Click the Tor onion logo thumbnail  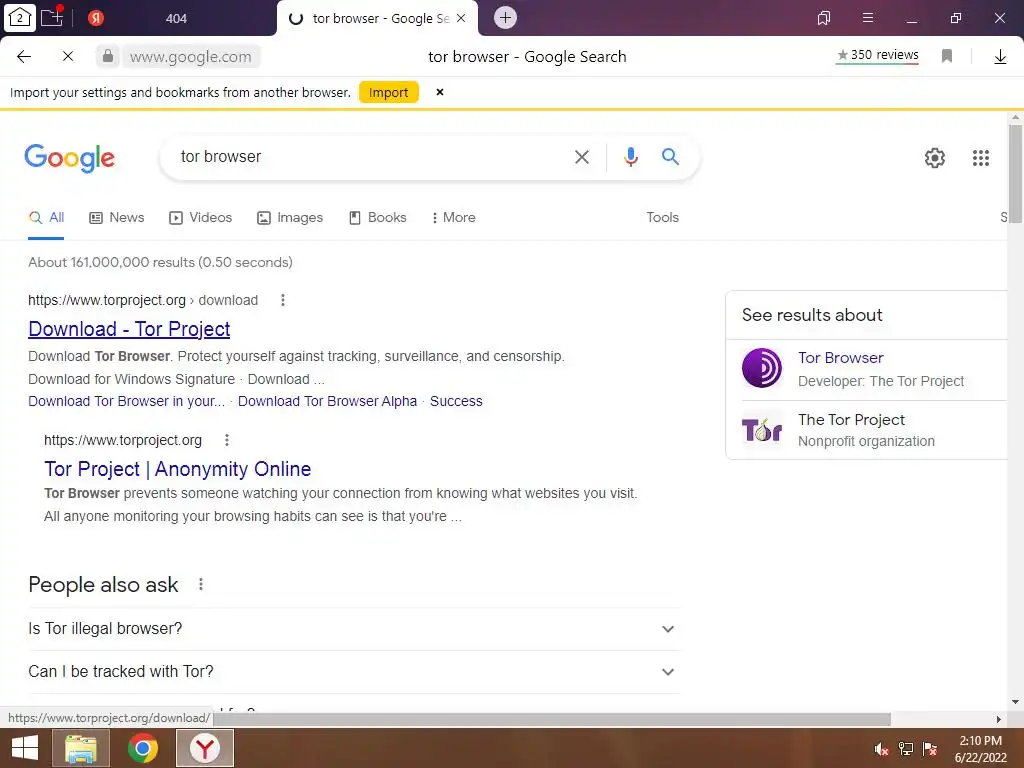pos(762,430)
